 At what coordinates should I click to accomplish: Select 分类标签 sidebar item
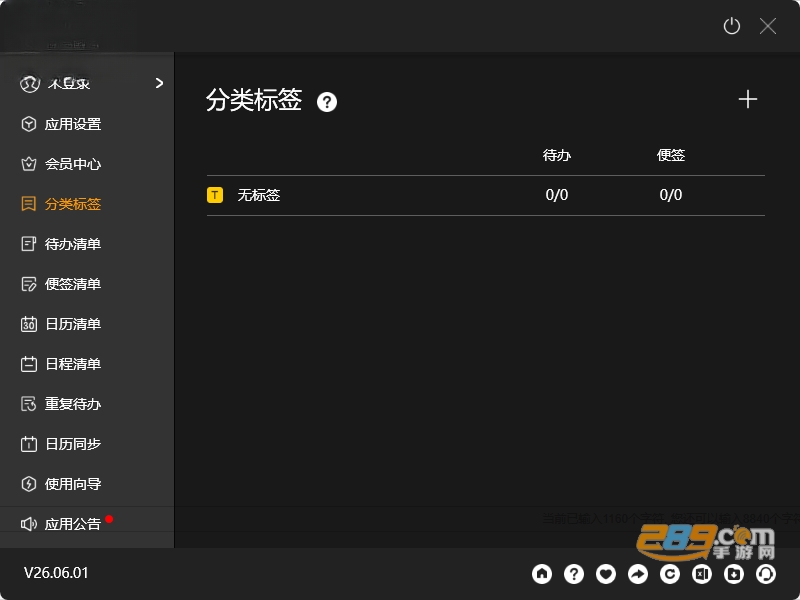click(61, 204)
